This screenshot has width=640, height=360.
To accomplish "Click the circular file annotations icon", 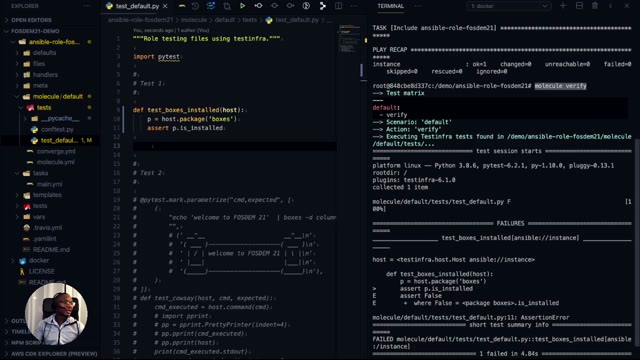I will click(306, 6).
